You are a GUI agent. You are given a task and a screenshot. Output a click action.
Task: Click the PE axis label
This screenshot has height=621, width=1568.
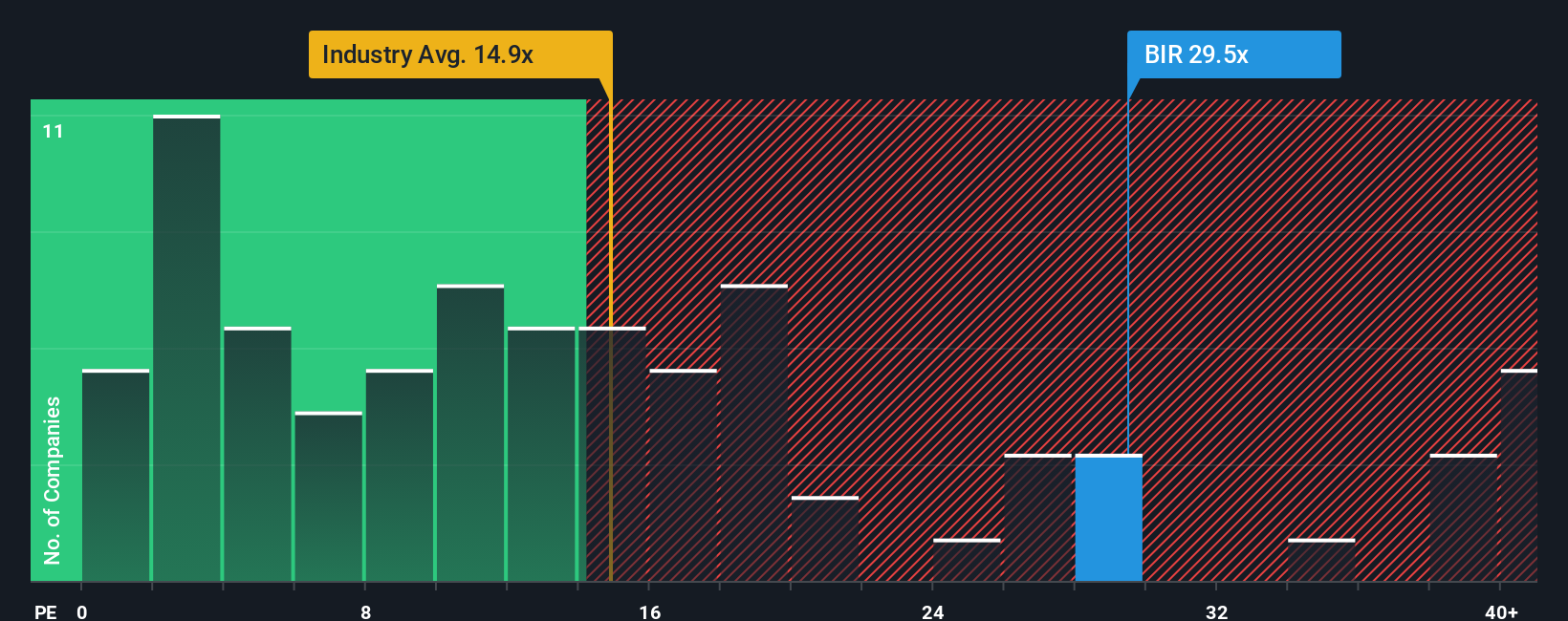coord(45,611)
